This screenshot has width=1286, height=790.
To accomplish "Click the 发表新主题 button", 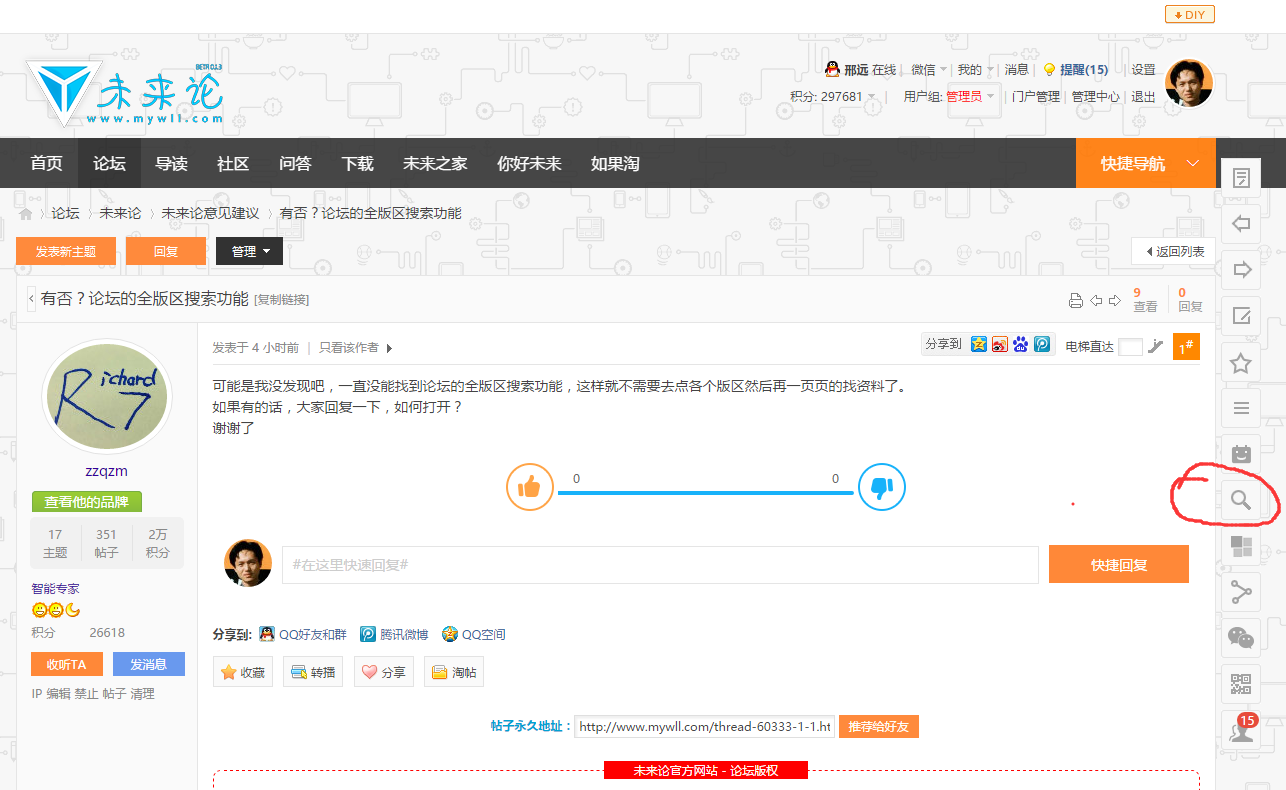I will click(x=66, y=252).
